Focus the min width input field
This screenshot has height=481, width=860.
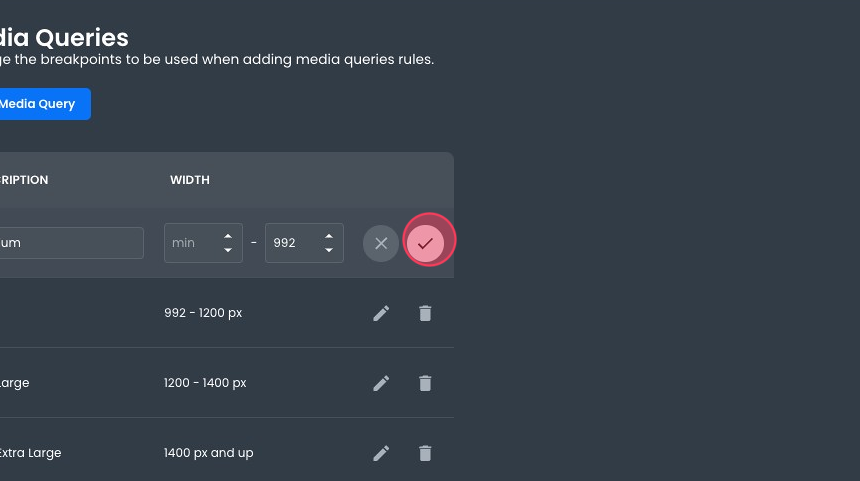192,243
